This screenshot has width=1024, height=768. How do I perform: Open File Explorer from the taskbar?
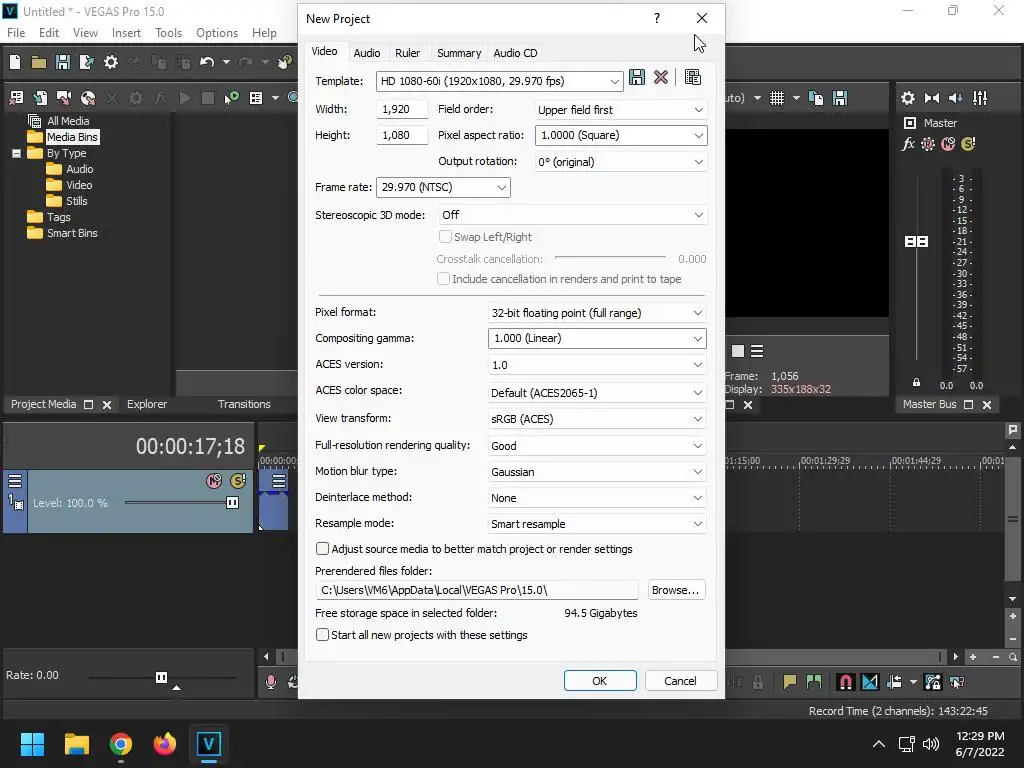tap(76, 744)
